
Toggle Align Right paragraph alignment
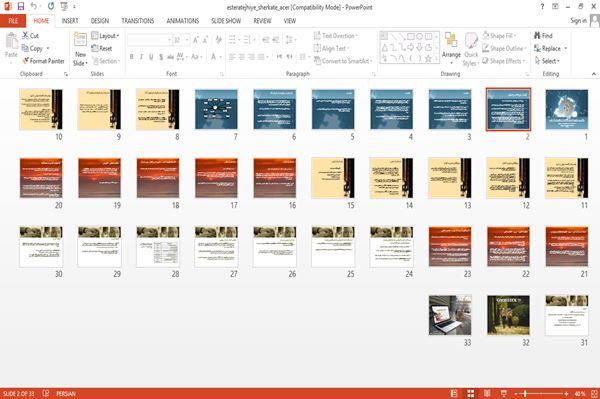click(x=251, y=57)
